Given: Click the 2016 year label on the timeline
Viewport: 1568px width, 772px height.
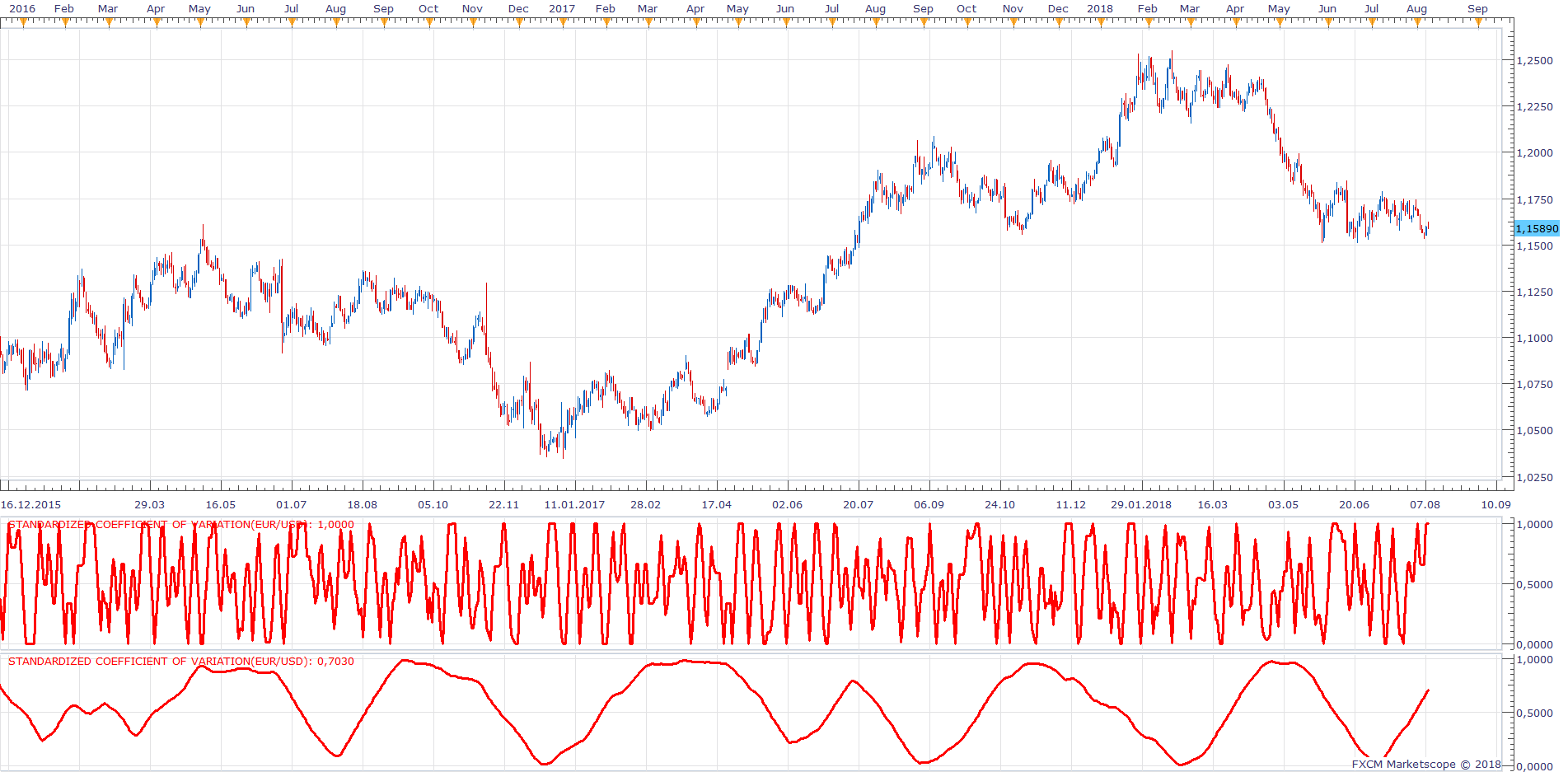Looking at the screenshot, I should pyautogui.click(x=22, y=8).
